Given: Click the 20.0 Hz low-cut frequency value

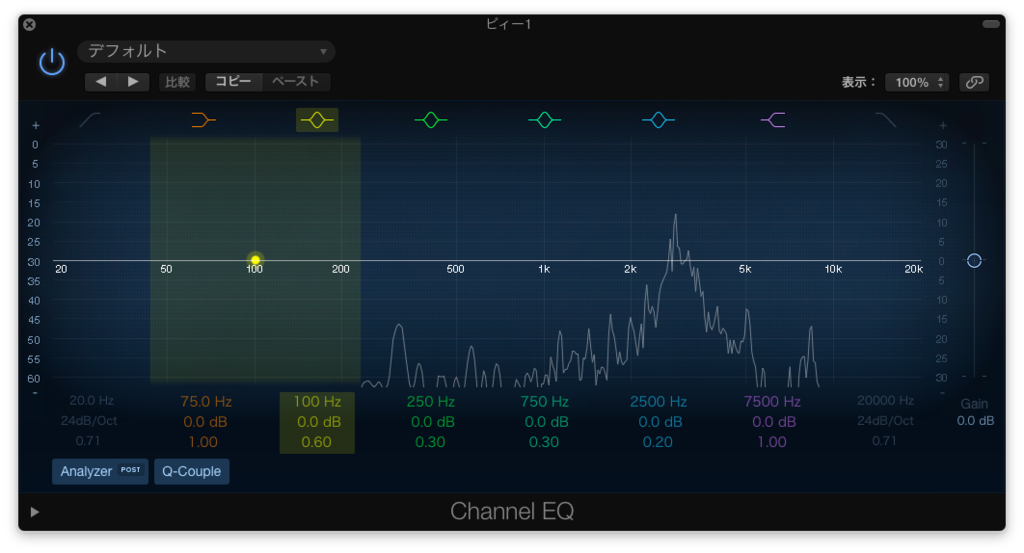Looking at the screenshot, I should pos(91,400).
